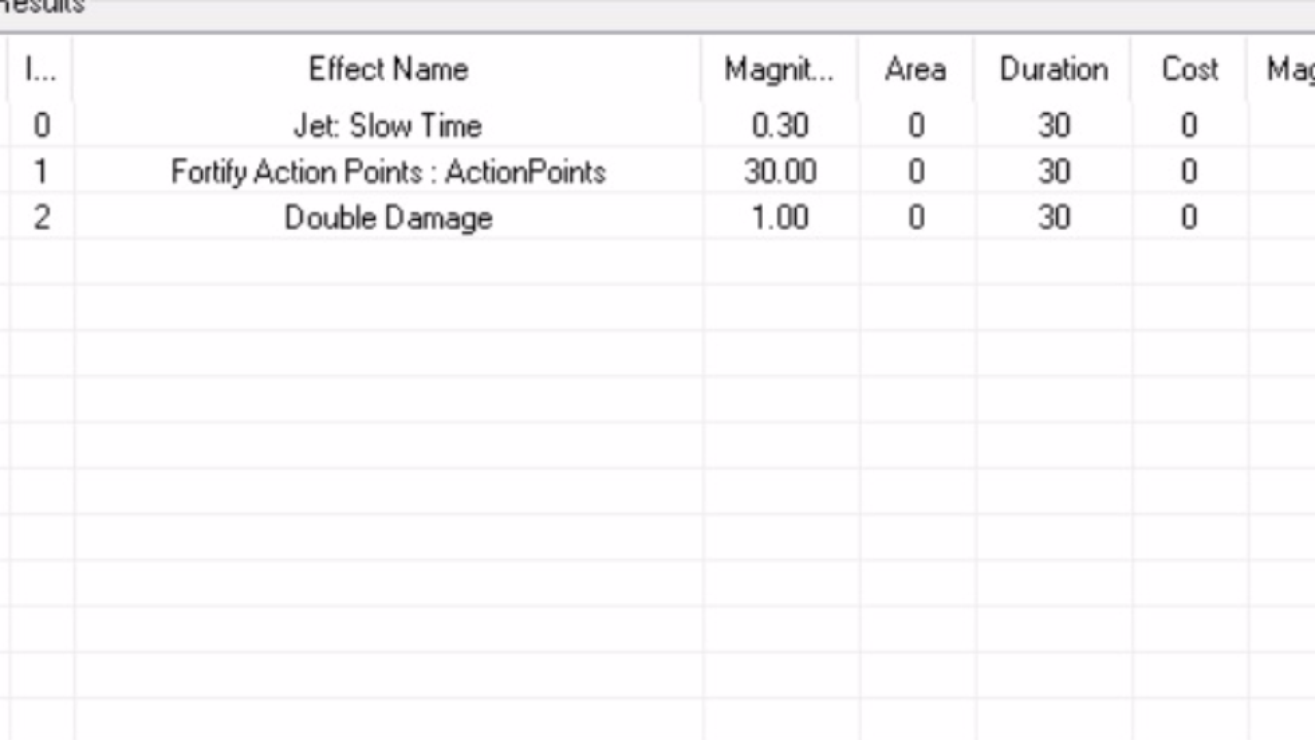Viewport: 1315px width, 740px height.
Task: Click magnitude value 30.00
Action: click(780, 172)
